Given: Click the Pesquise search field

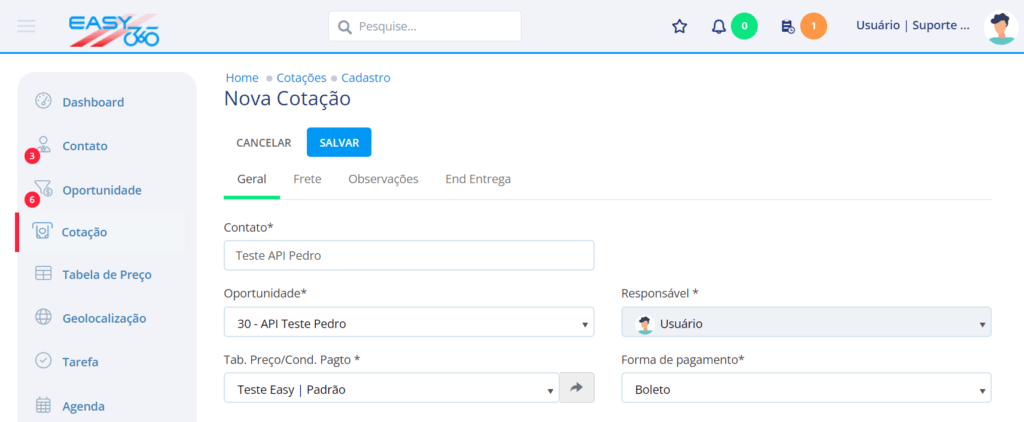Looking at the screenshot, I should click(425, 27).
